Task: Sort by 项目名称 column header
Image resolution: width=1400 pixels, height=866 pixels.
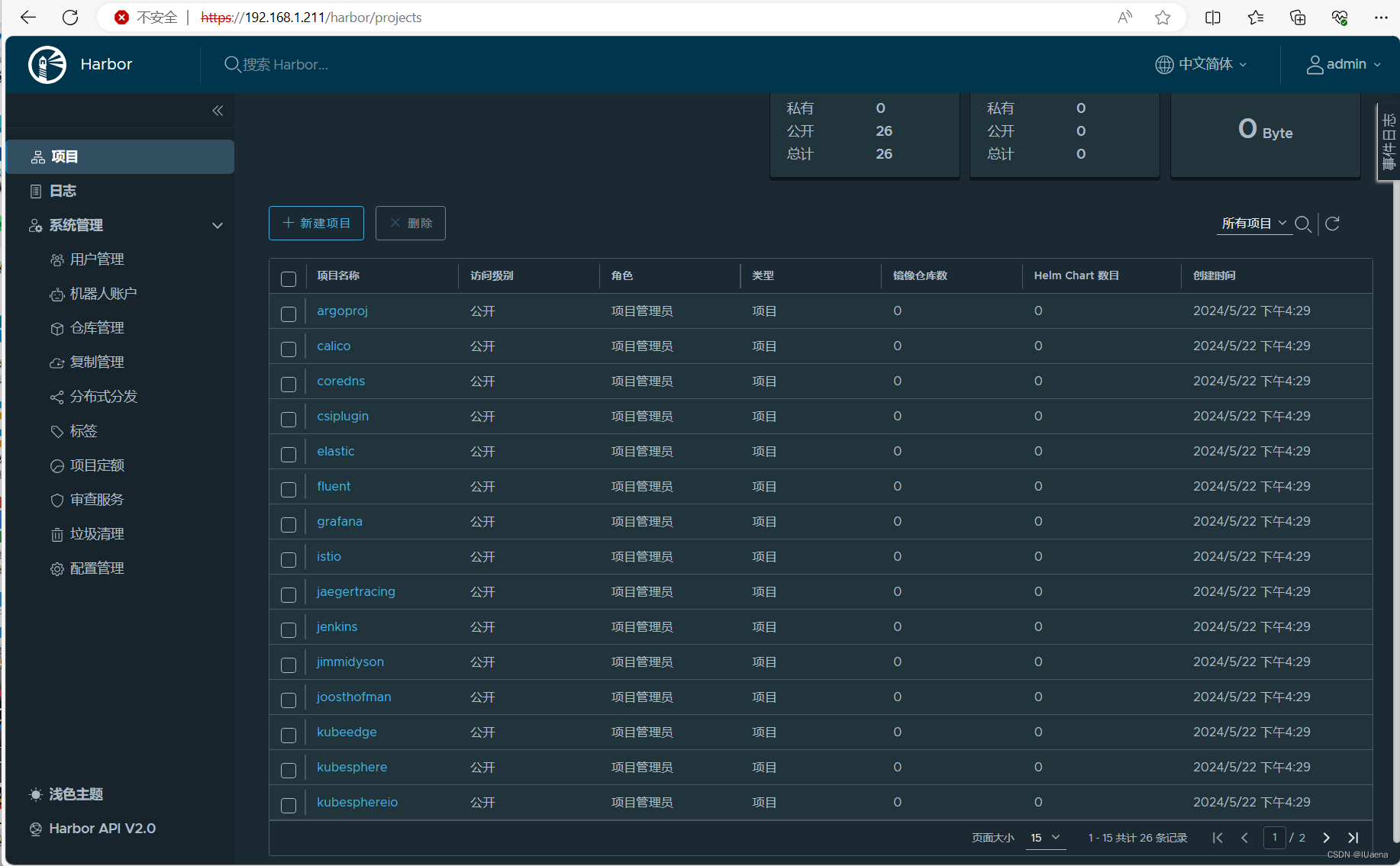Action: pos(338,275)
